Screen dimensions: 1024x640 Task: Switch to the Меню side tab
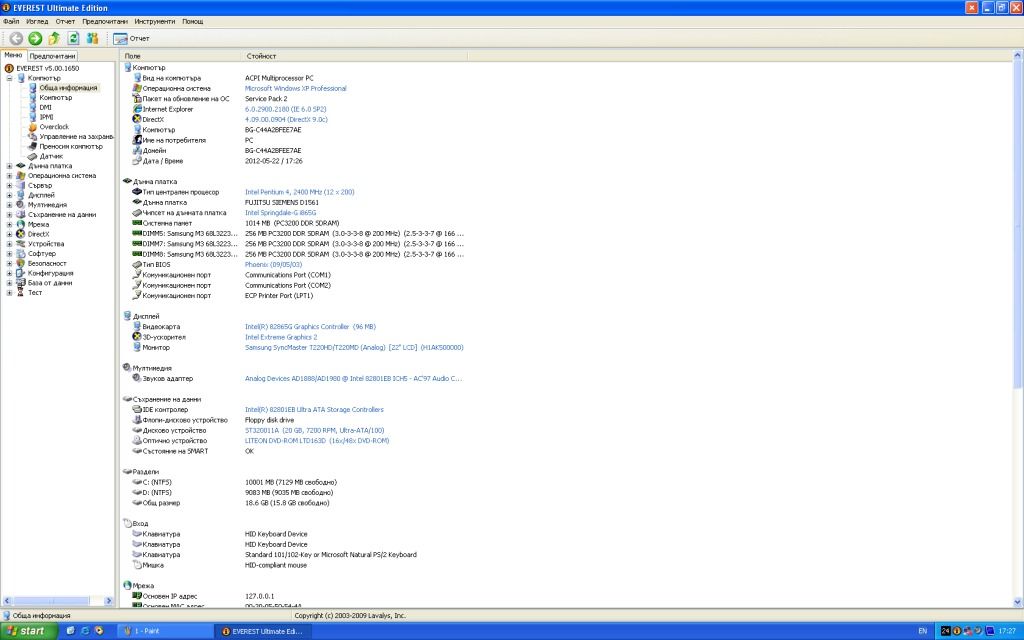tap(13, 56)
